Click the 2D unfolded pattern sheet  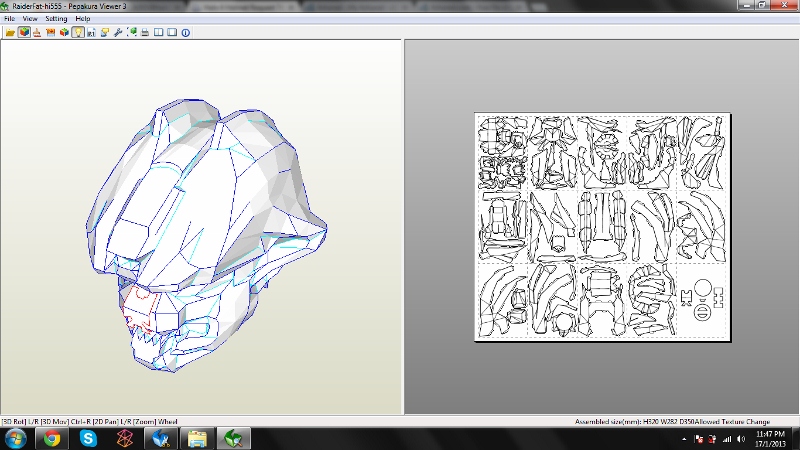click(x=602, y=227)
